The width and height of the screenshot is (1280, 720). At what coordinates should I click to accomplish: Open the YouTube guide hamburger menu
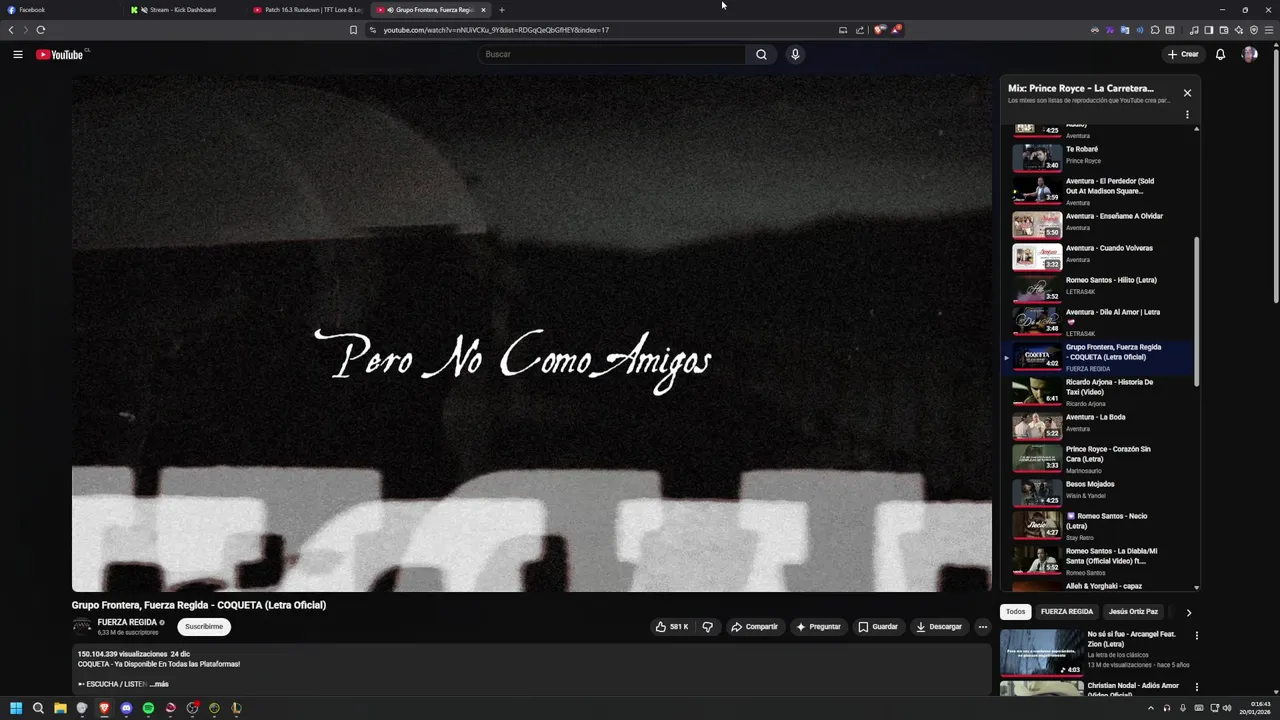pos(17,54)
